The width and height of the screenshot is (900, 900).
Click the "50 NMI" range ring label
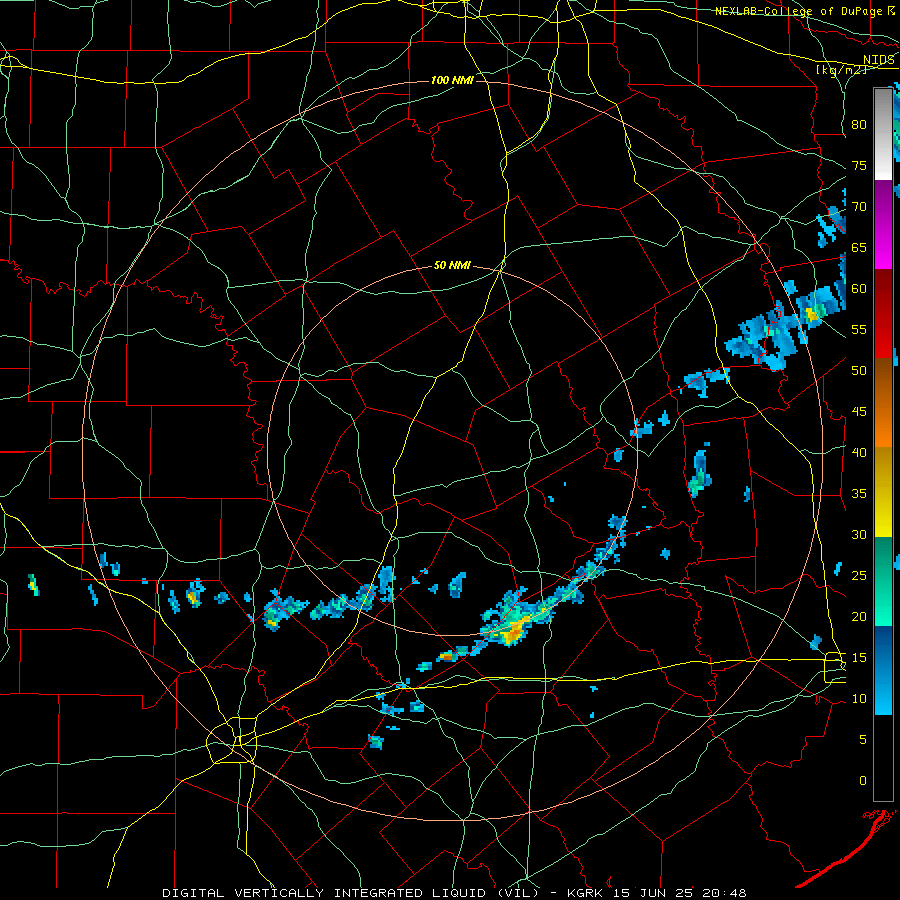452,265
